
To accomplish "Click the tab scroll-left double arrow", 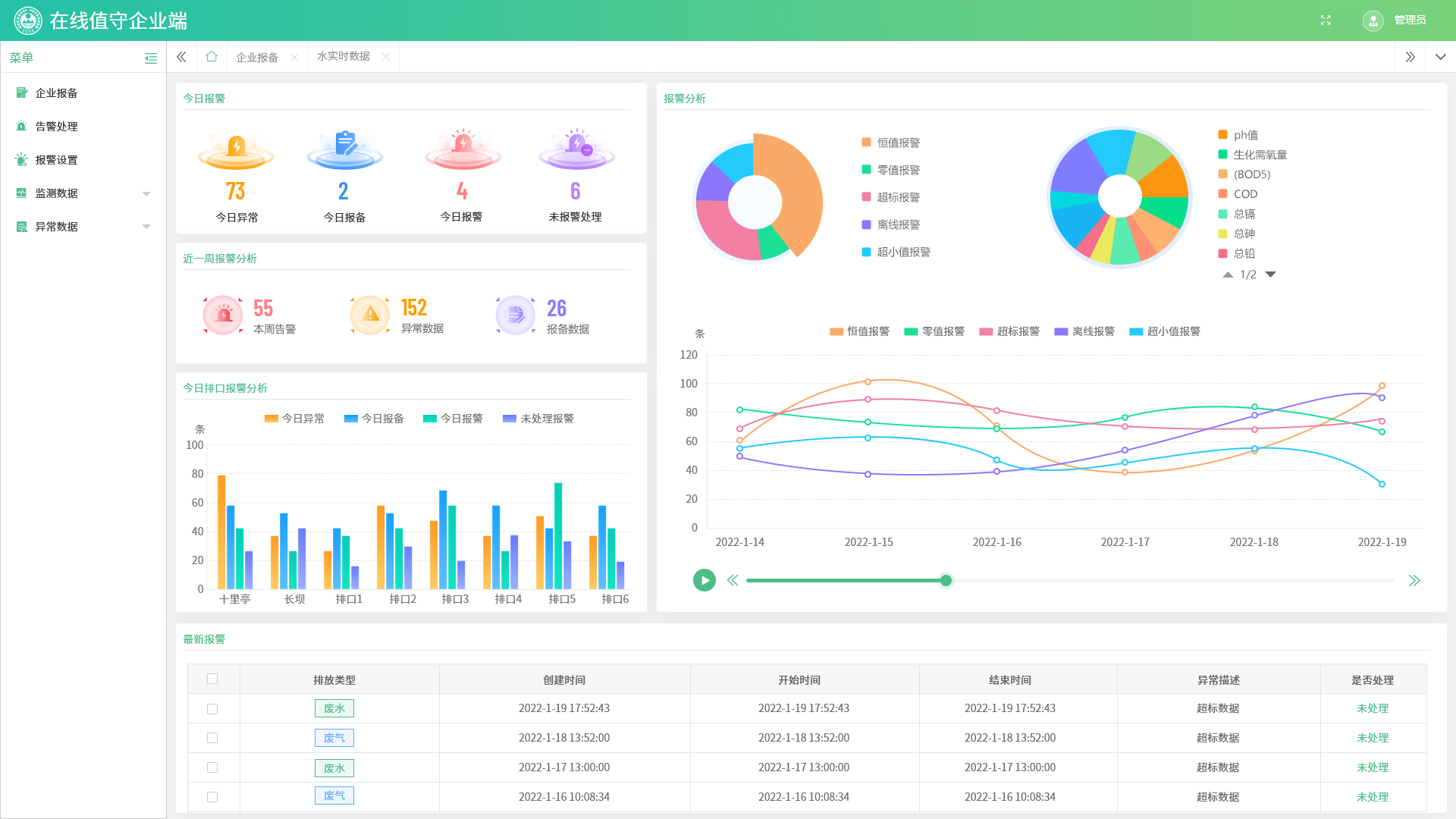I will pos(181,57).
